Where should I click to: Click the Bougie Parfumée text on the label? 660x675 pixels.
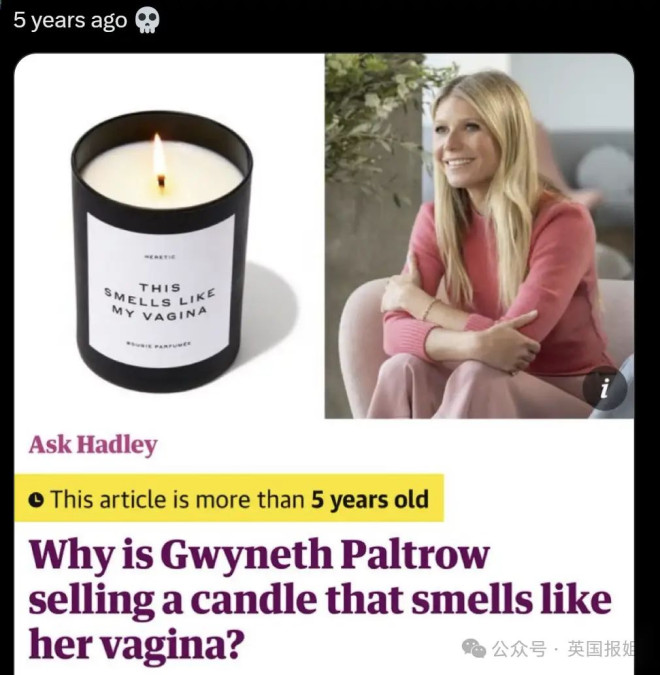click(x=158, y=344)
